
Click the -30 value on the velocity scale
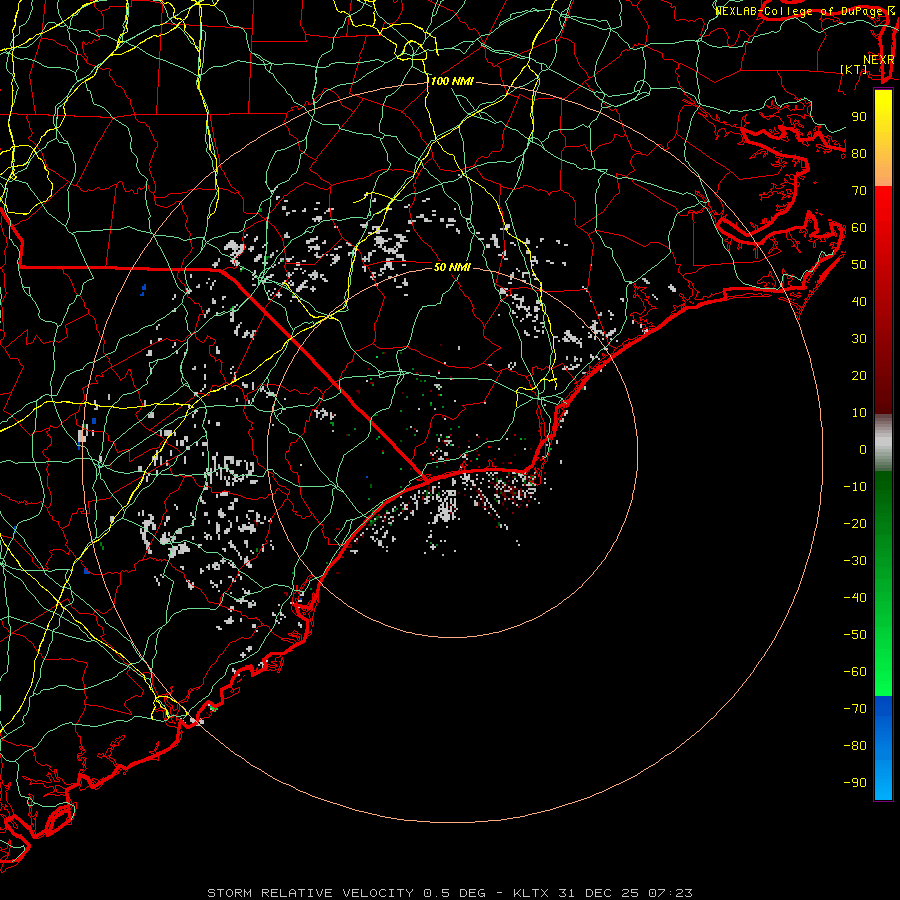(x=856, y=561)
